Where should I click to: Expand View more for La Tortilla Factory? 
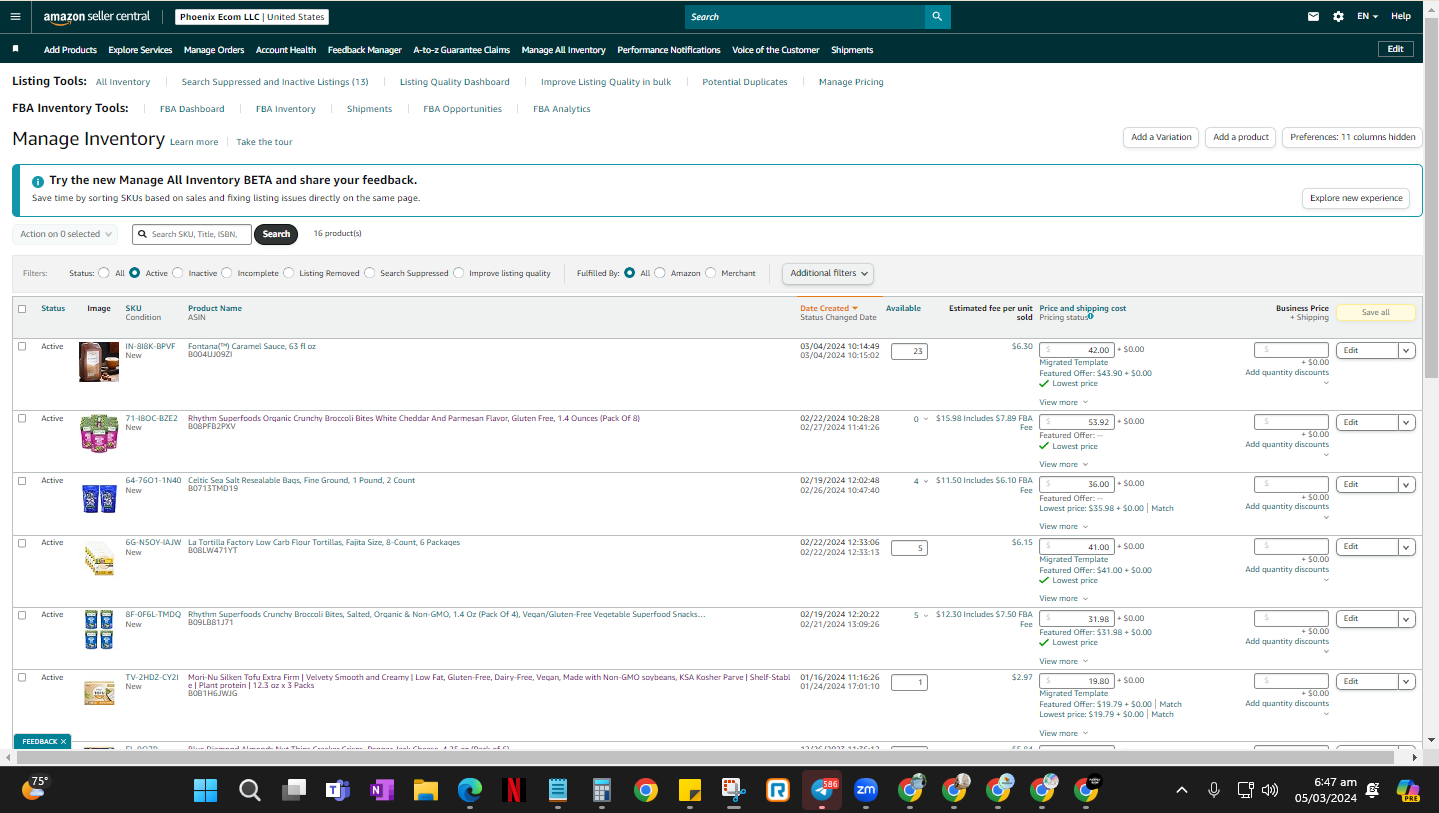pyautogui.click(x=1062, y=598)
